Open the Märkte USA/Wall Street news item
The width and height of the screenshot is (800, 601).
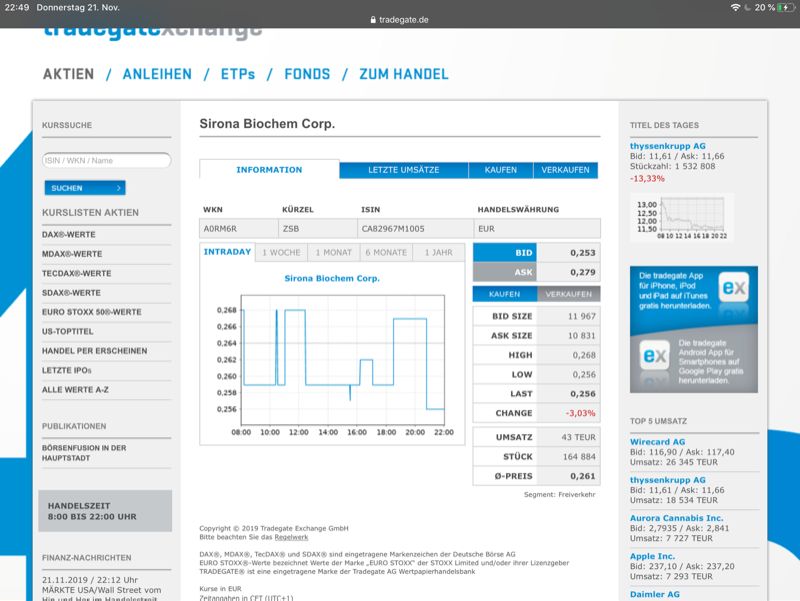coord(102,590)
